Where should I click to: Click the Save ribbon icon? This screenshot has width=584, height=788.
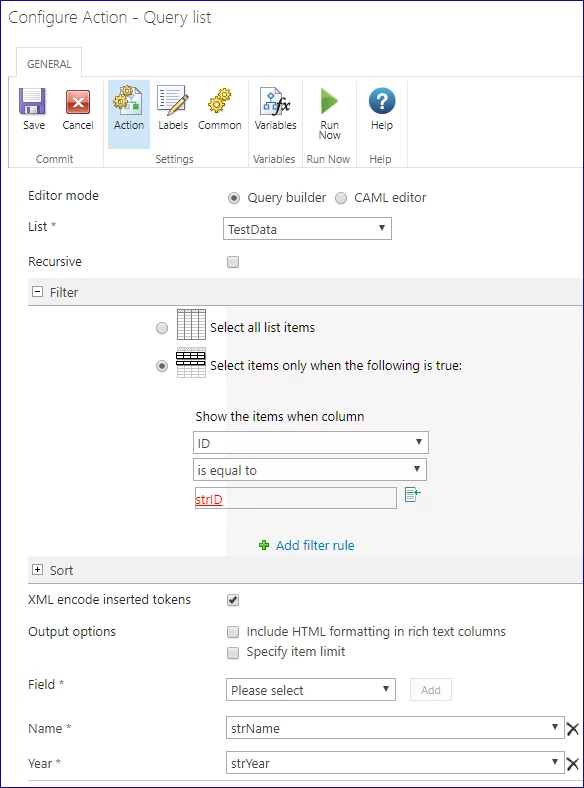click(x=33, y=102)
